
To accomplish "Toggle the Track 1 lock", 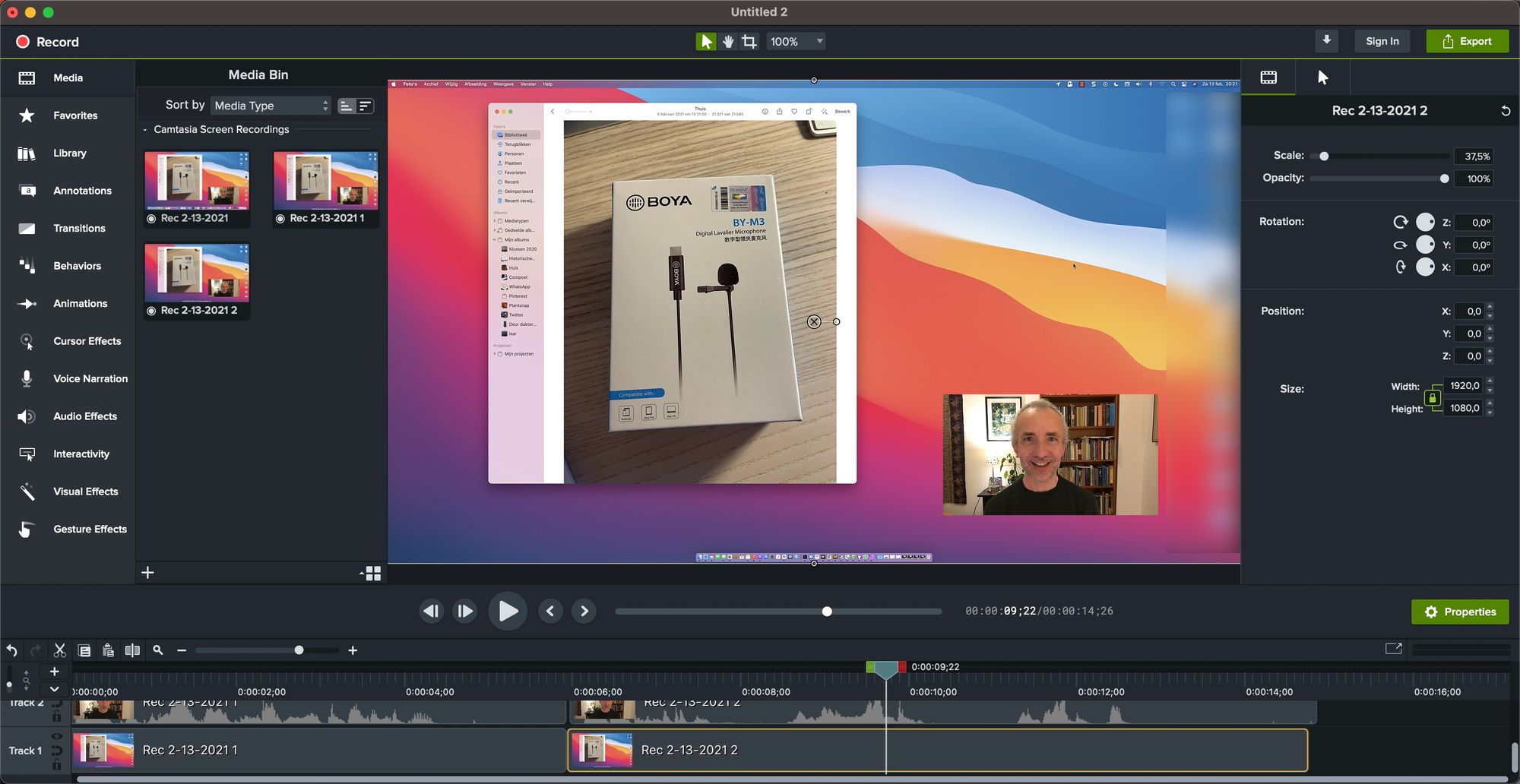I will 57,764.
